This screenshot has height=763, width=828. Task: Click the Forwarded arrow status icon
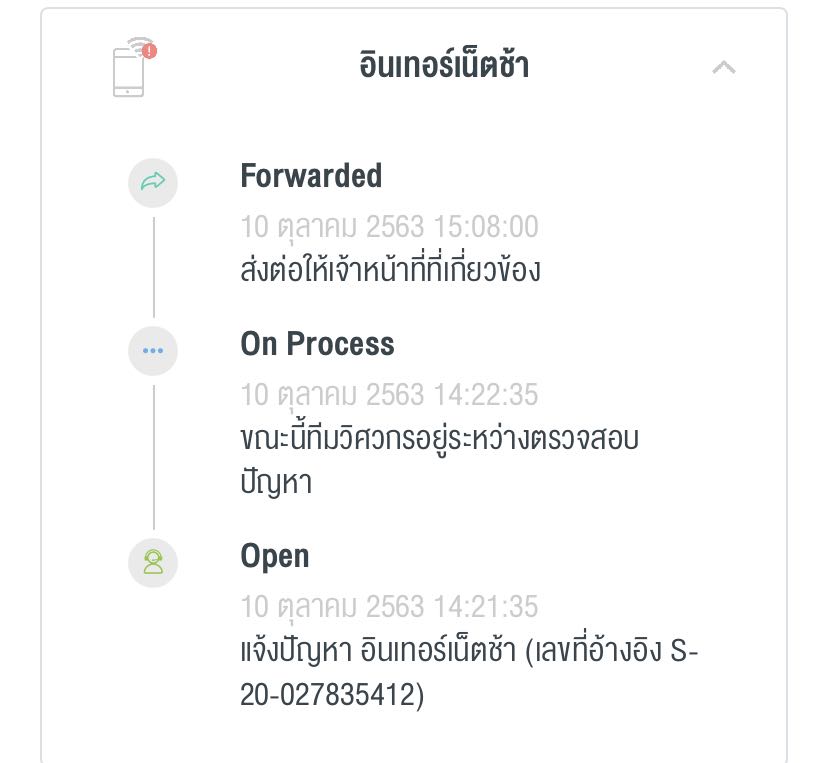[153, 183]
